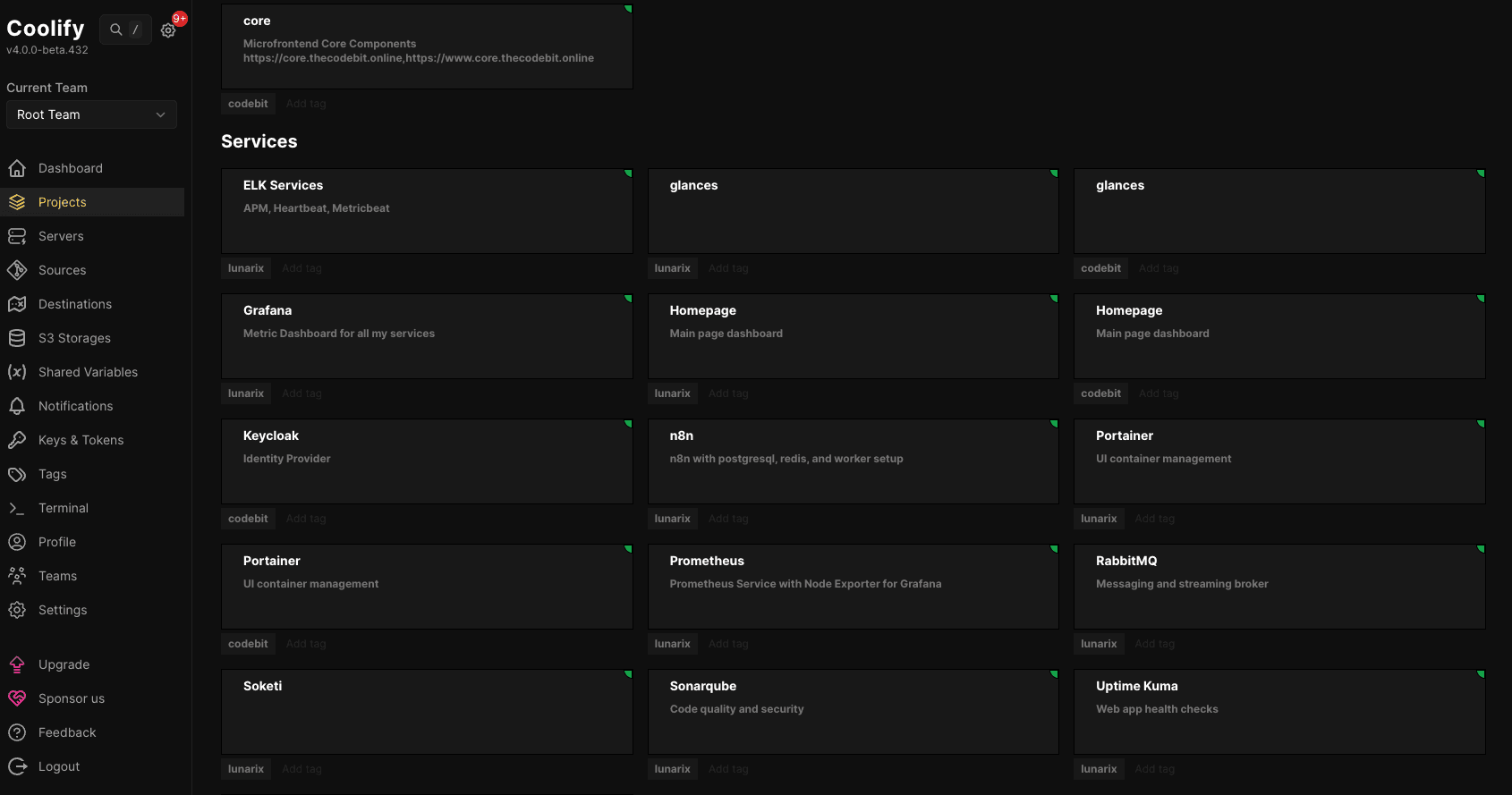Image resolution: width=1512 pixels, height=795 pixels.
Task: Click the Tags icon in sidebar
Action: pyautogui.click(x=17, y=474)
